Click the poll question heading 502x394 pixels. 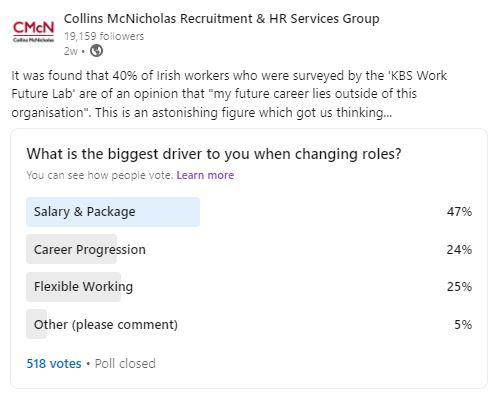(x=214, y=154)
